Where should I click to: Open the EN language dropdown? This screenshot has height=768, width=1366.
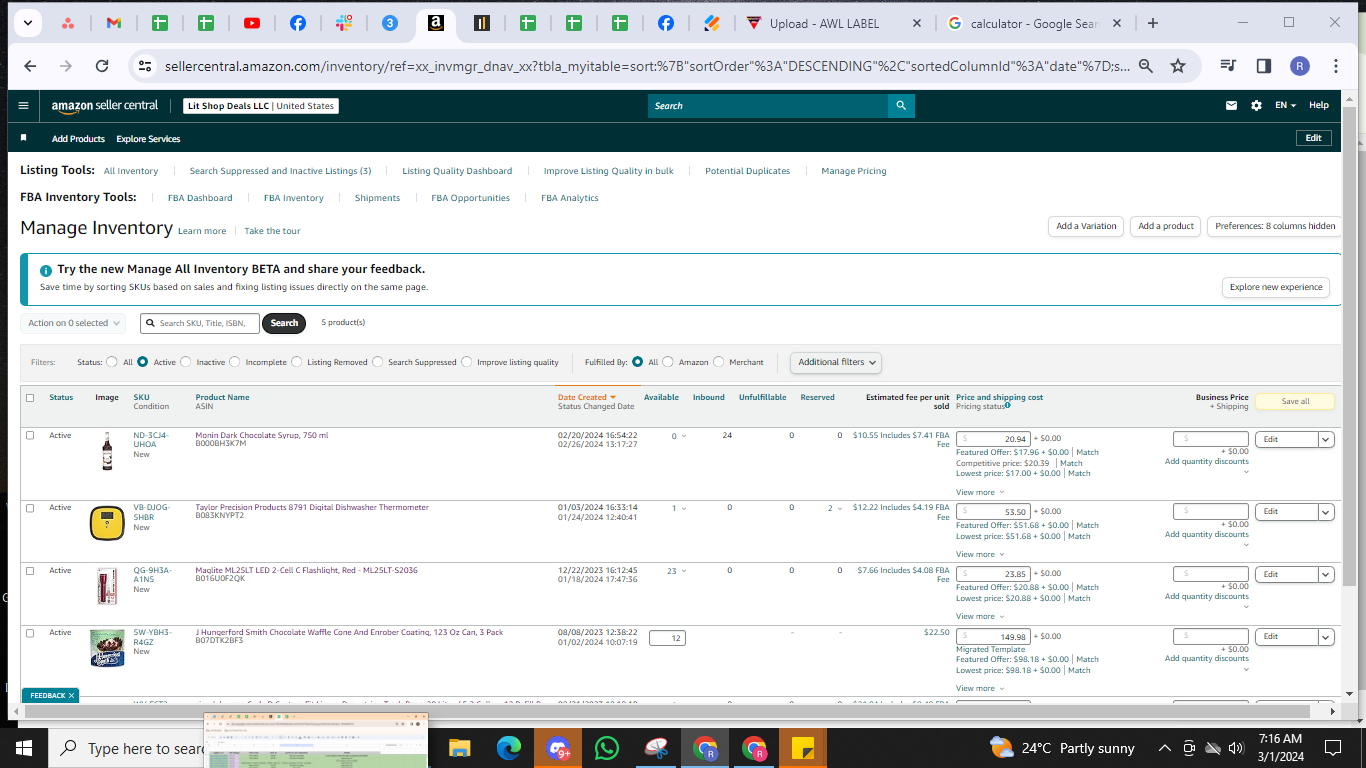[x=1285, y=105]
